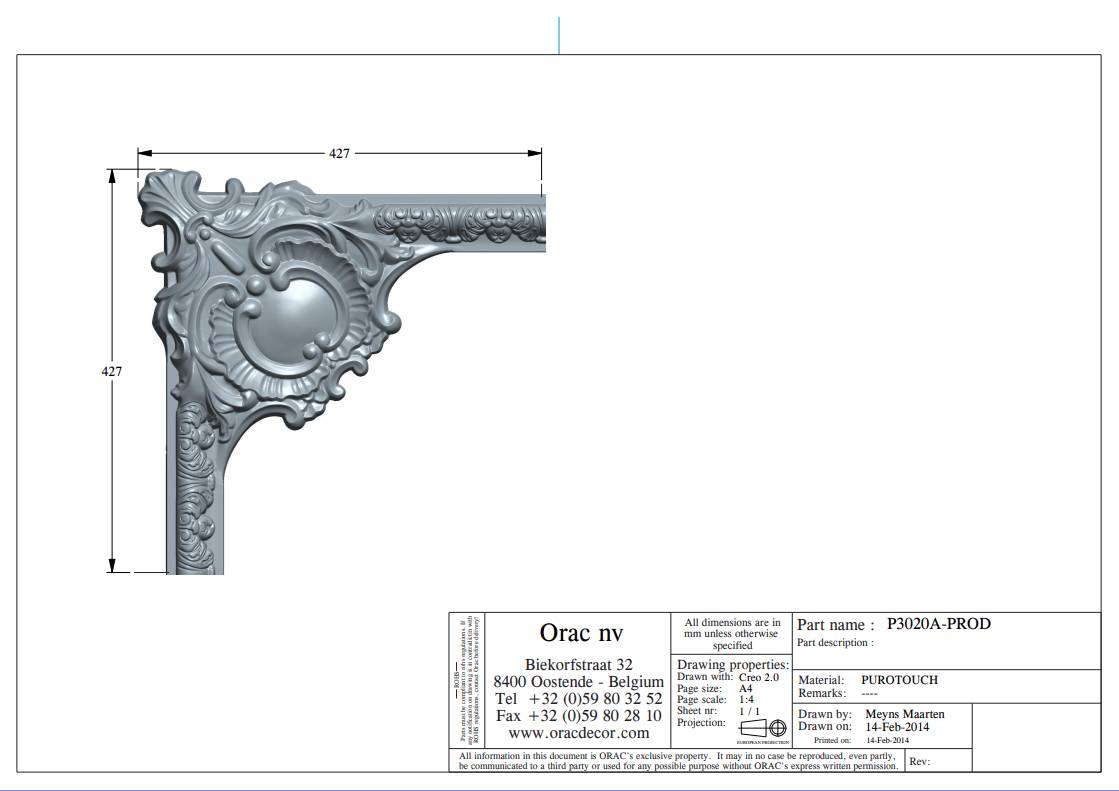Select the material value 'PUROTOUCH'
Screen dimensions: 1119x791
(899, 680)
